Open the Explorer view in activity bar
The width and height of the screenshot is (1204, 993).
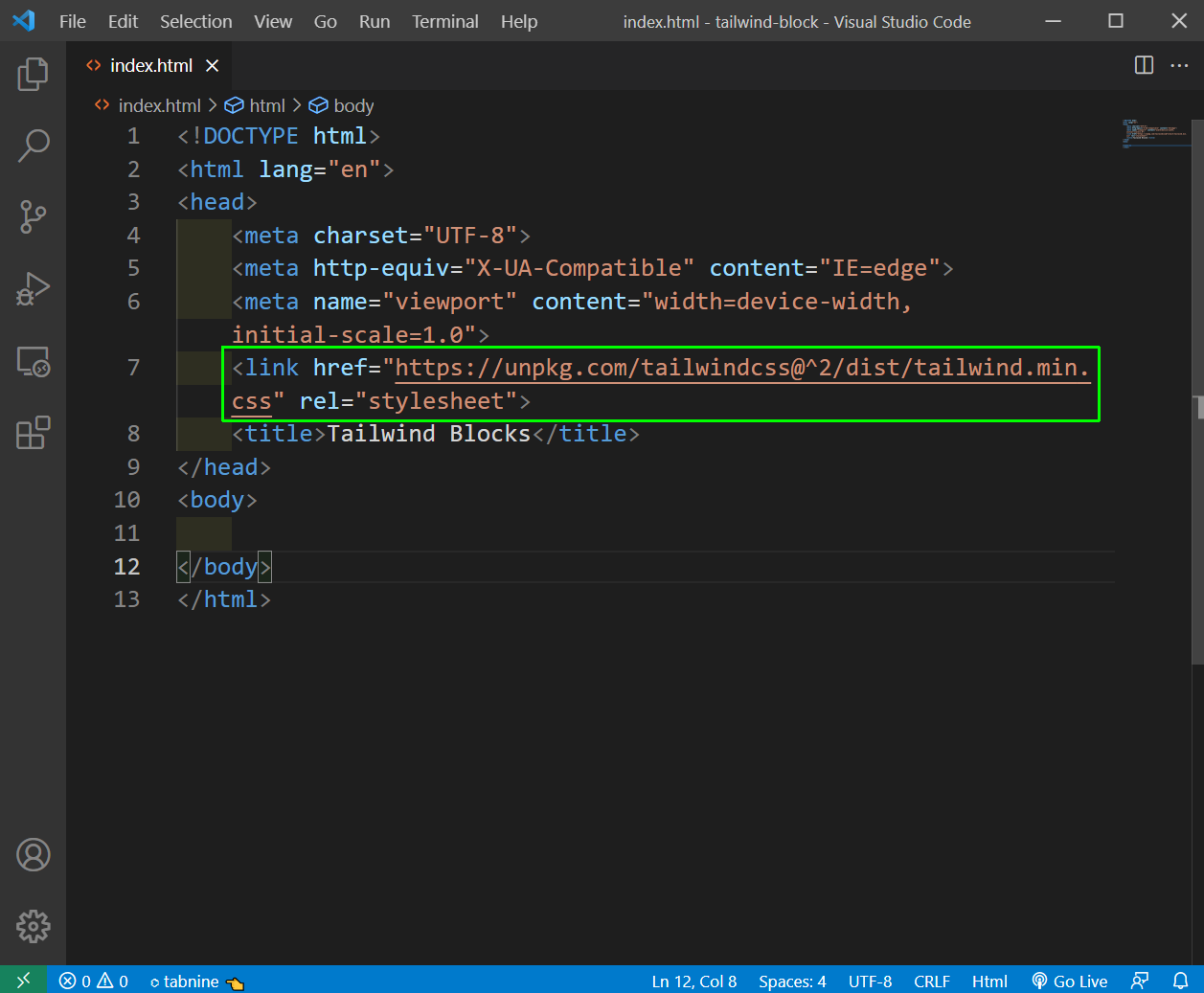pyautogui.click(x=33, y=74)
